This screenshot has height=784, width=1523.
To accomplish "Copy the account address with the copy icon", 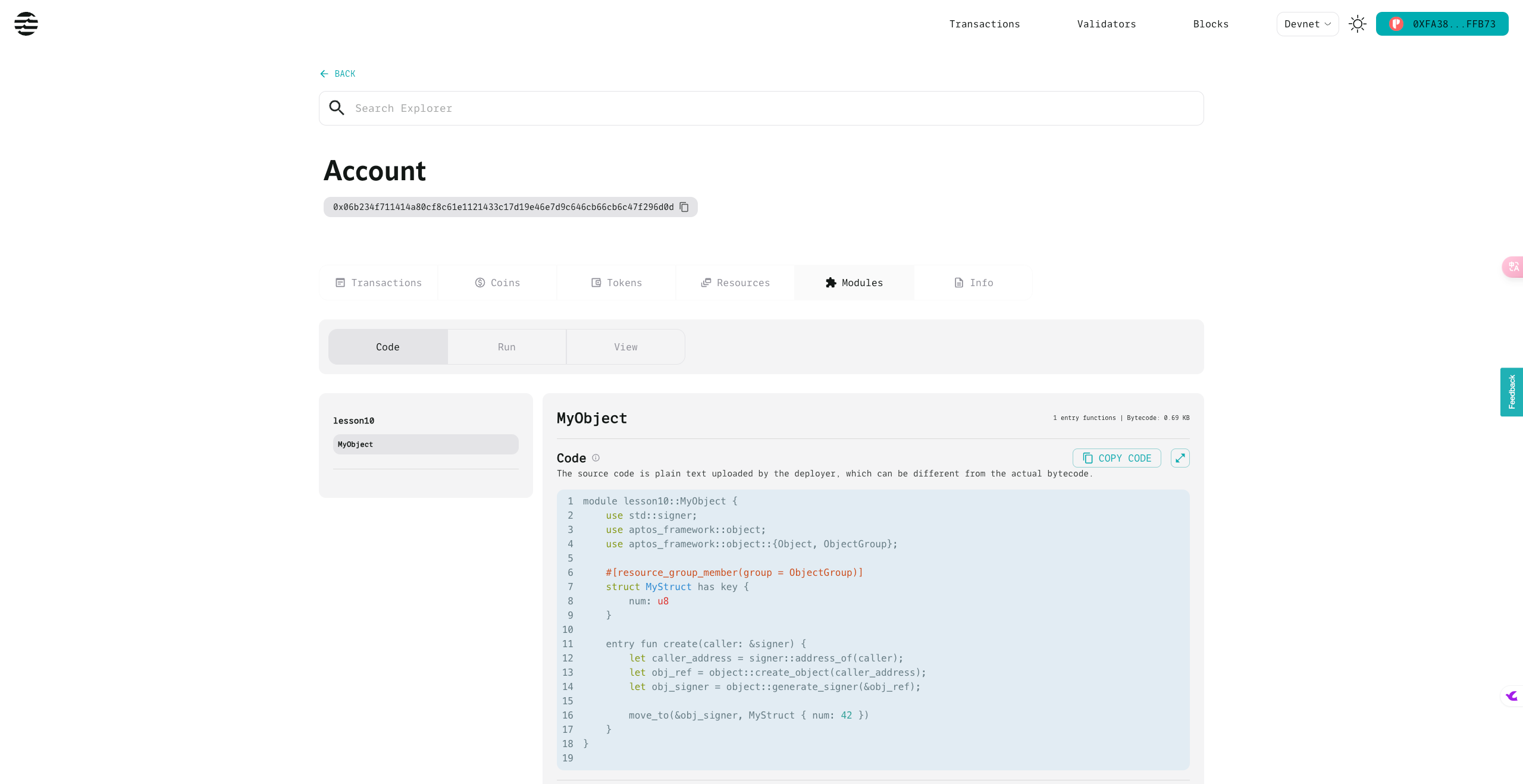I will (x=684, y=207).
